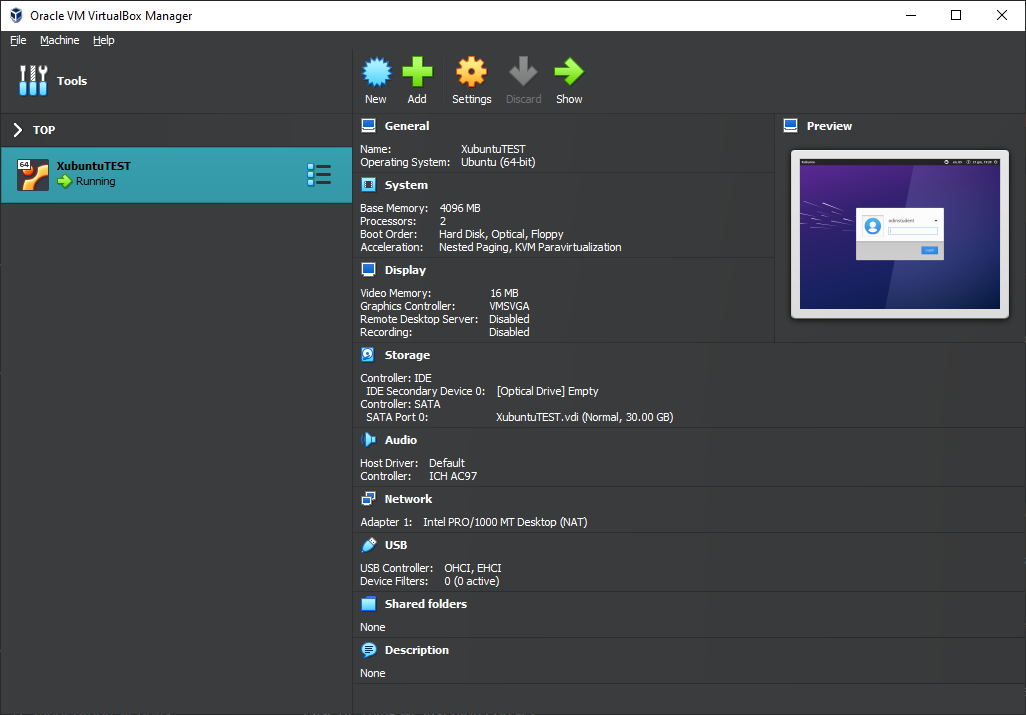Click the Display section screen icon
This screenshot has width=1026, height=715.
[x=368, y=270]
